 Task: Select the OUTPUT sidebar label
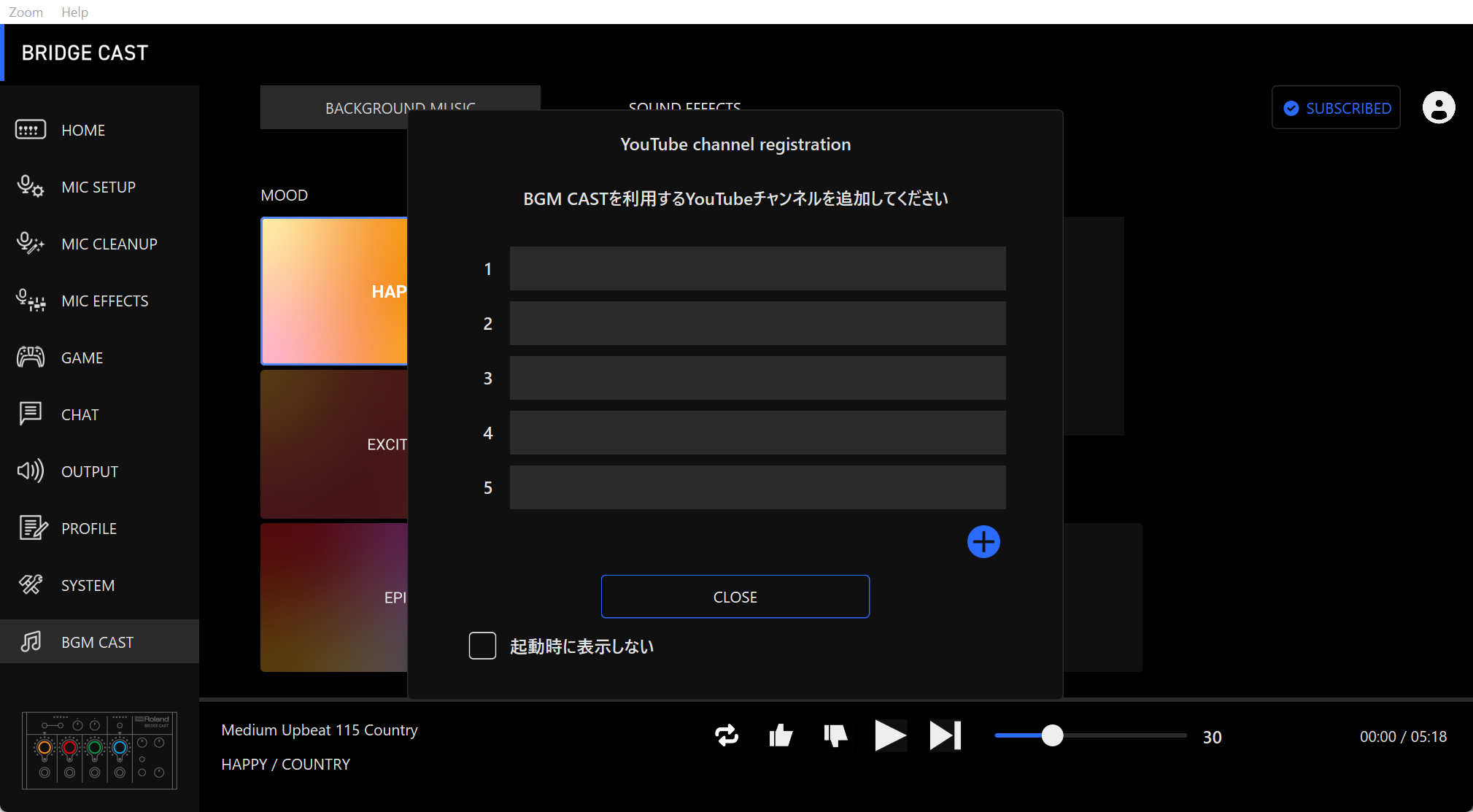pyautogui.click(x=90, y=472)
